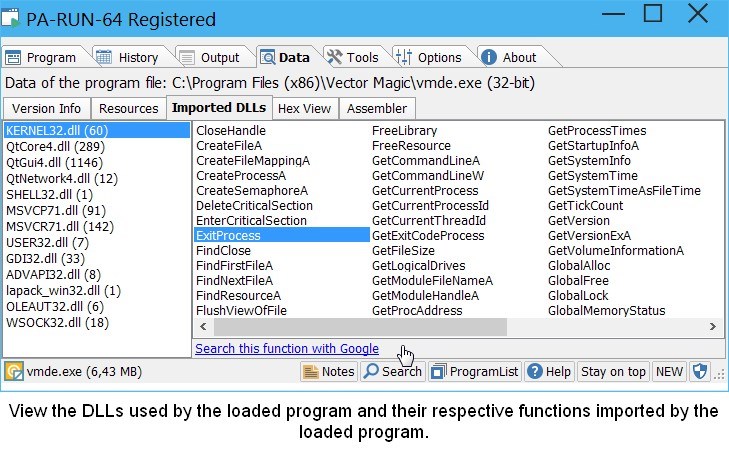Open the Tools tab with wrench icon
The width and height of the screenshot is (729, 450).
(352, 57)
